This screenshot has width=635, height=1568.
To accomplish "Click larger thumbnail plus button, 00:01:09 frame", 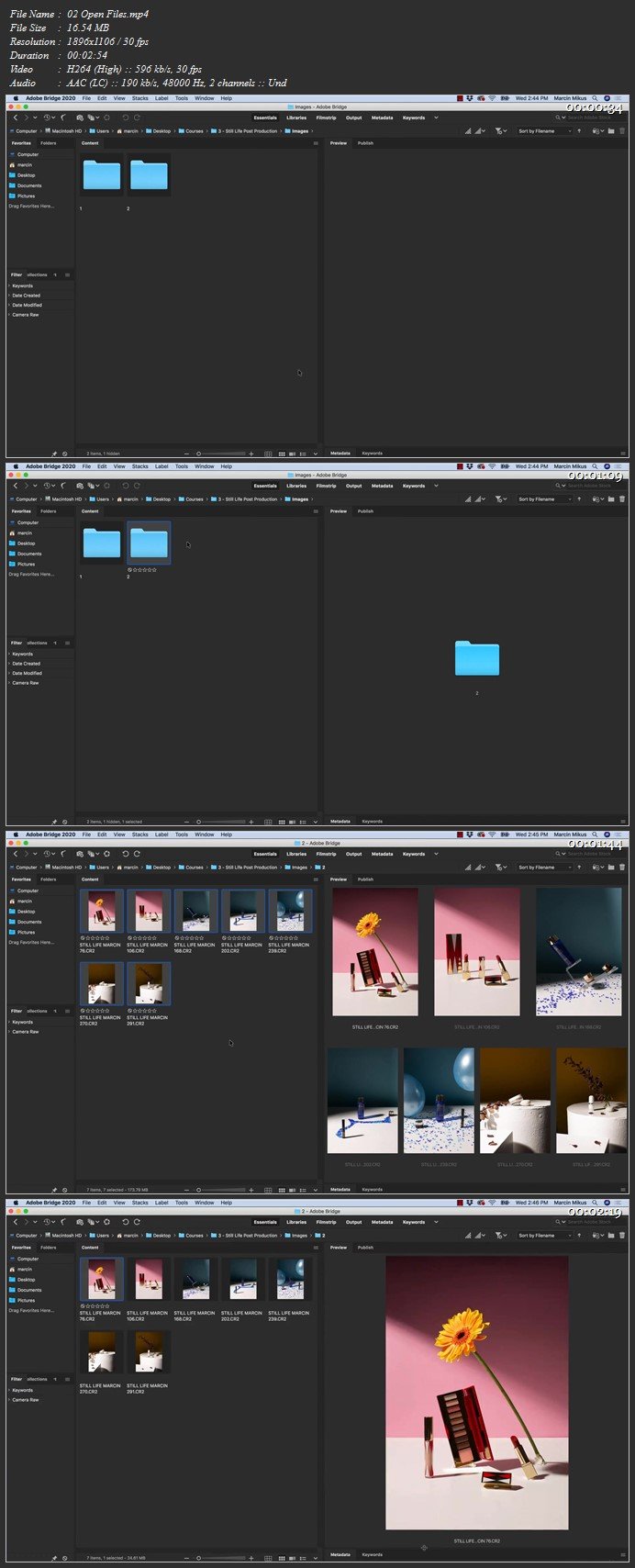I will coord(251,822).
